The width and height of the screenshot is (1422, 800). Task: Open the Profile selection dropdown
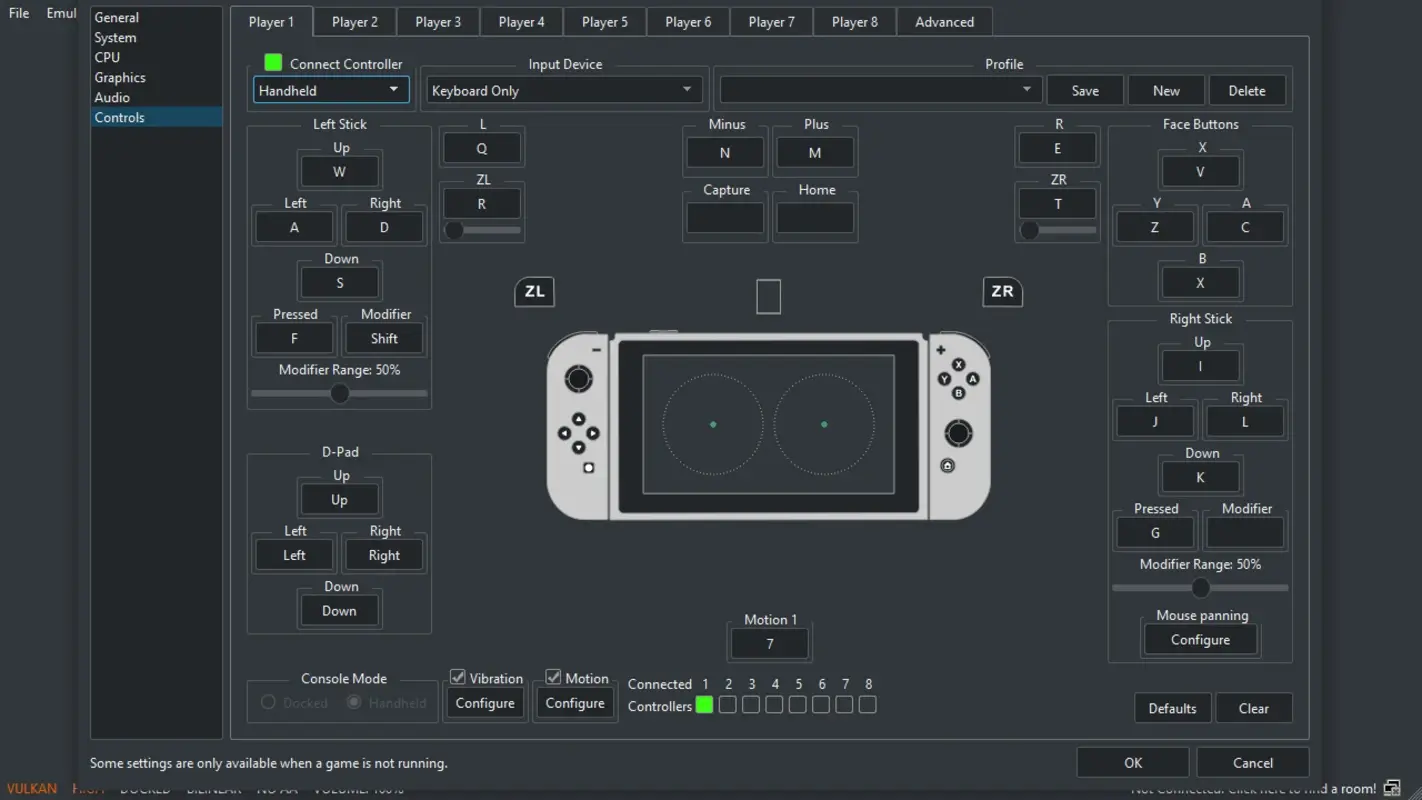click(x=880, y=89)
